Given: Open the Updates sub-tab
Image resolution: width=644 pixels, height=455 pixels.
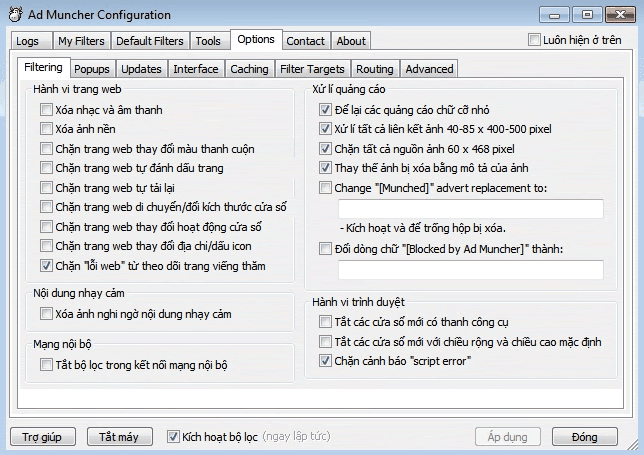Looking at the screenshot, I should click(141, 69).
